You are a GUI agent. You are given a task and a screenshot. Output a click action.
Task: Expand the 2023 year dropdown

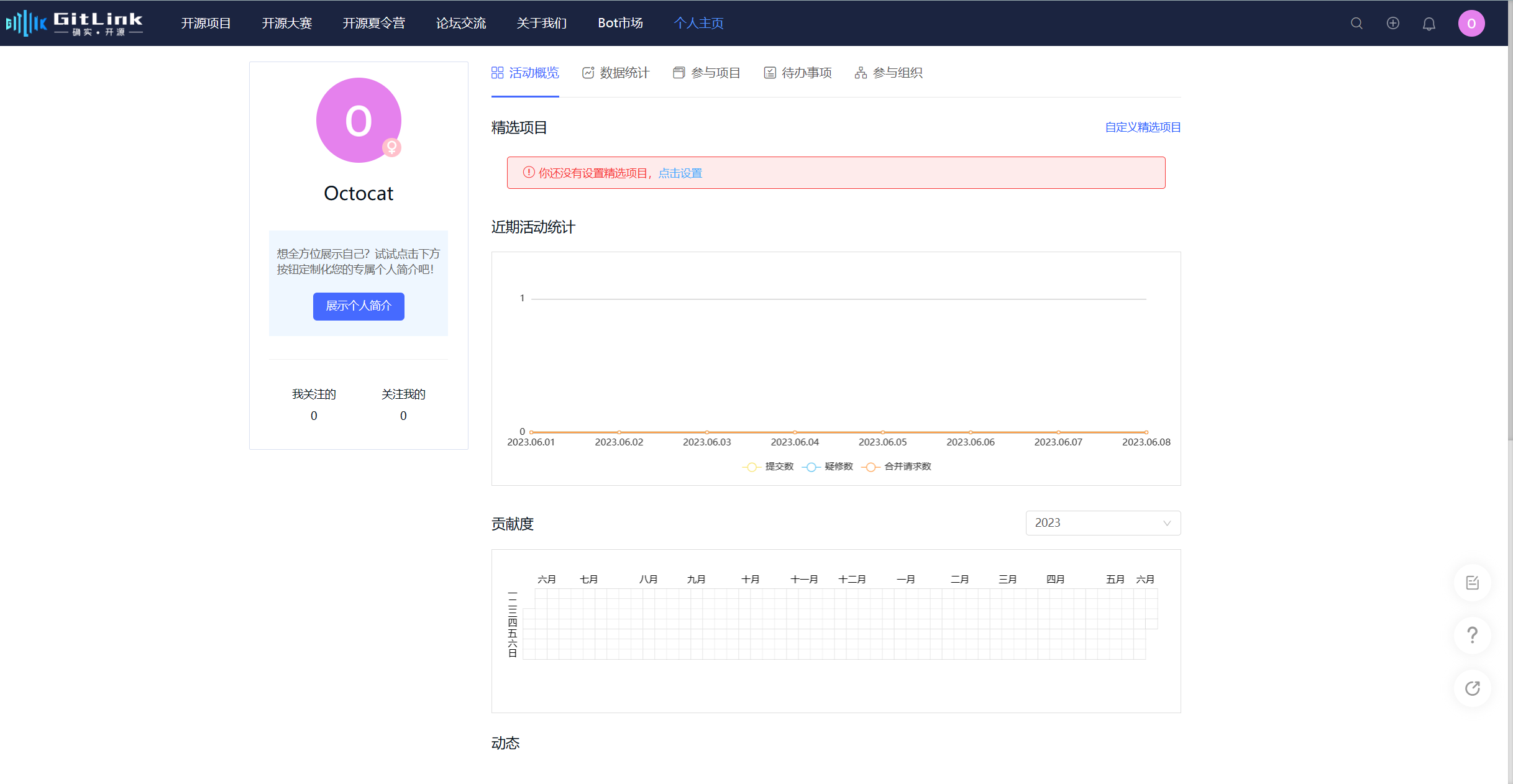[x=1103, y=523]
